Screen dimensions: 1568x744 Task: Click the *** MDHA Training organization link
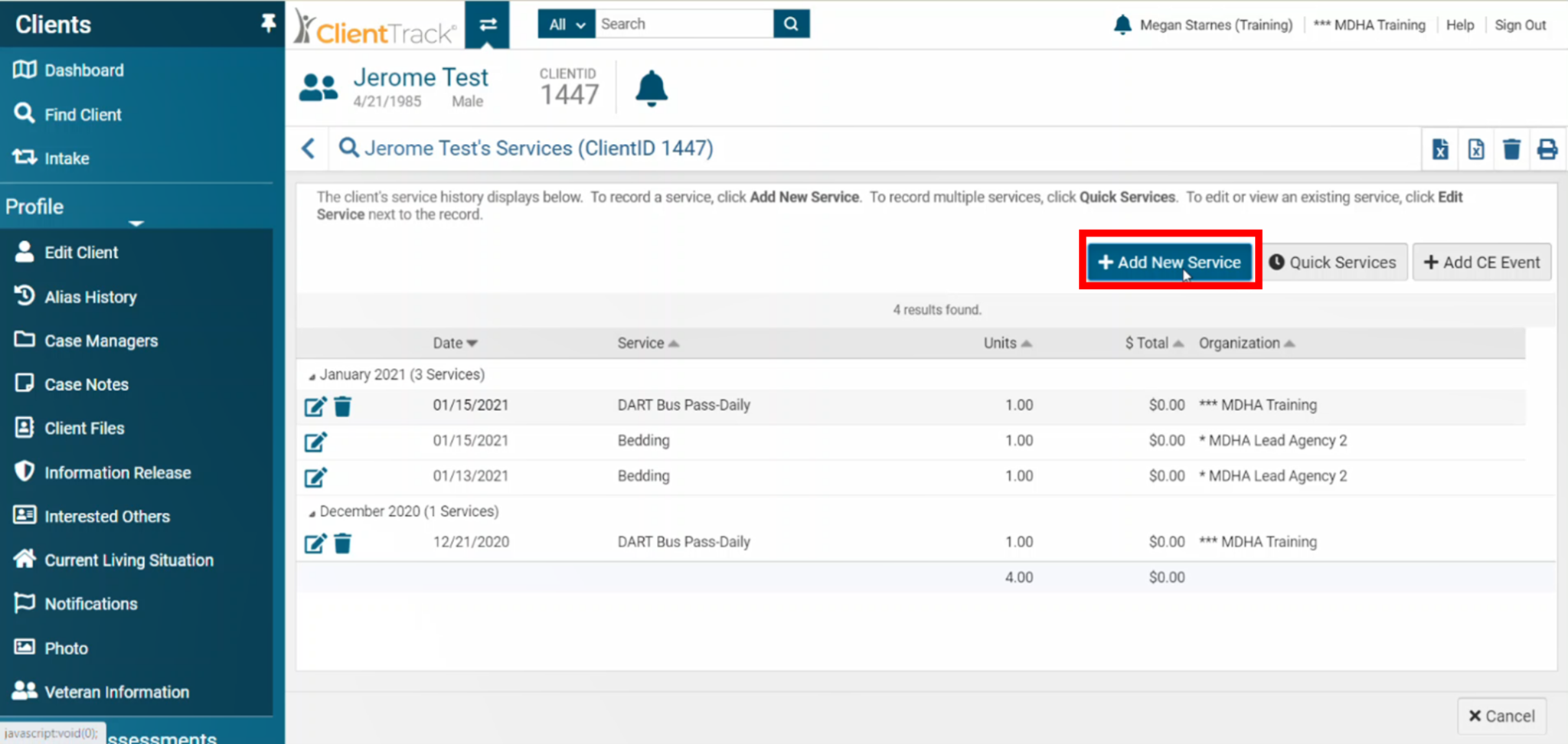pyautogui.click(x=1370, y=24)
